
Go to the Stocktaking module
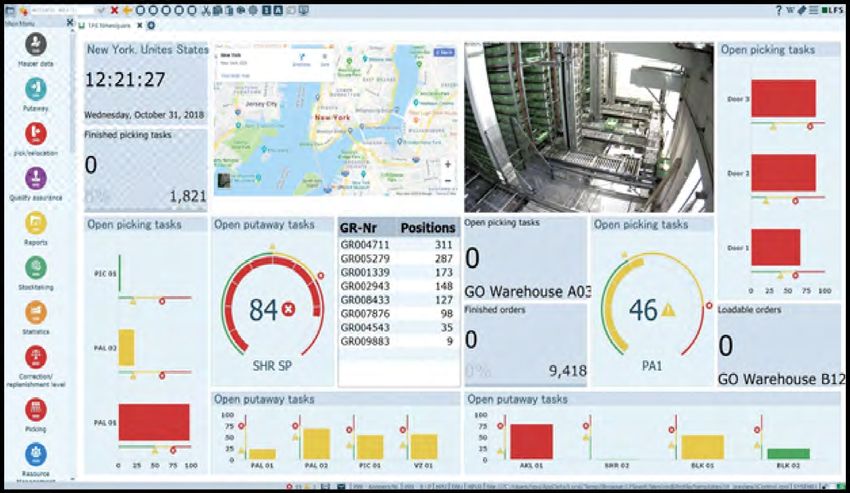tap(36, 267)
